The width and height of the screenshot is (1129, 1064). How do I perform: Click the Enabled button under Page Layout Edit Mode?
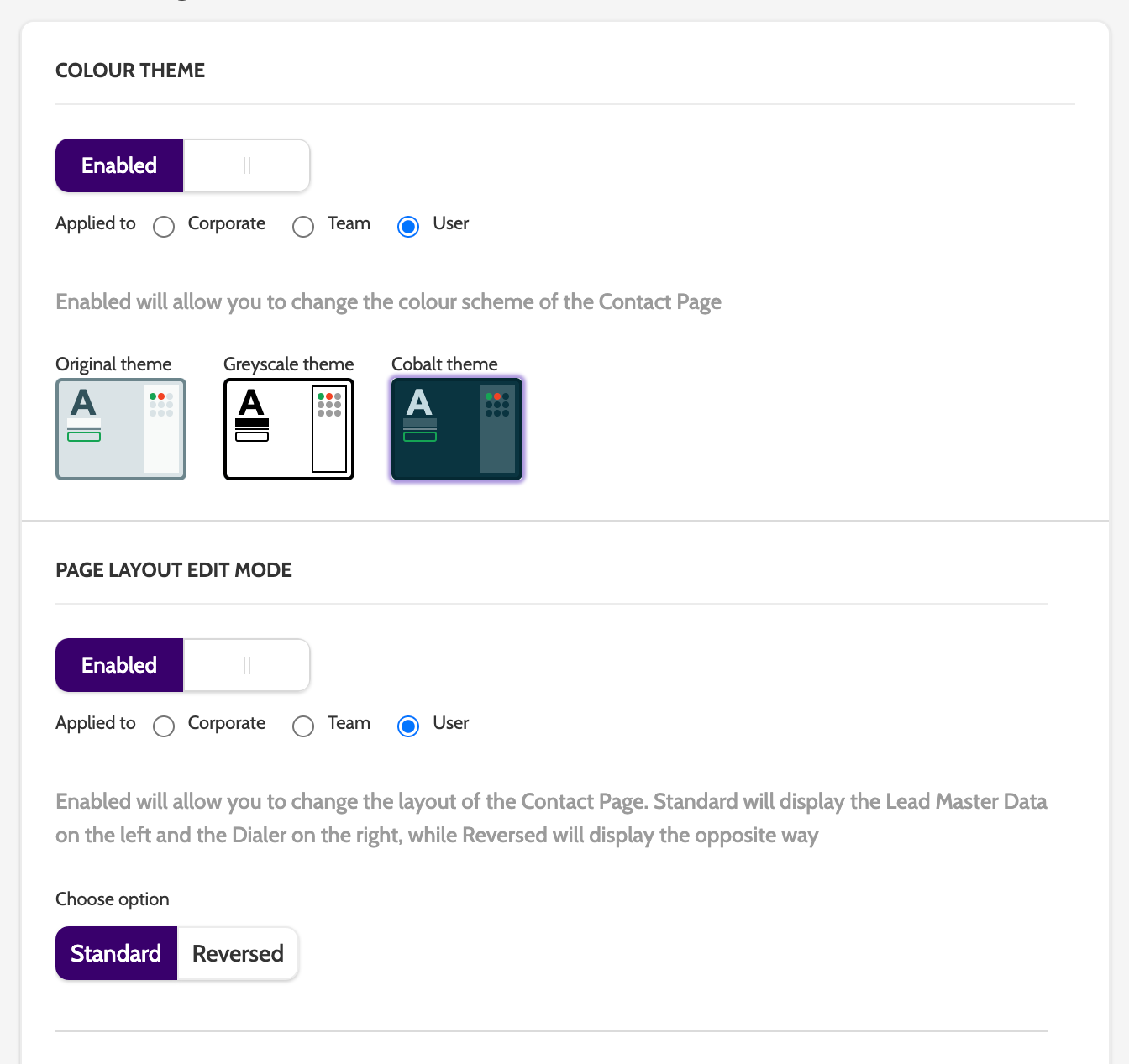pyautogui.click(x=119, y=665)
